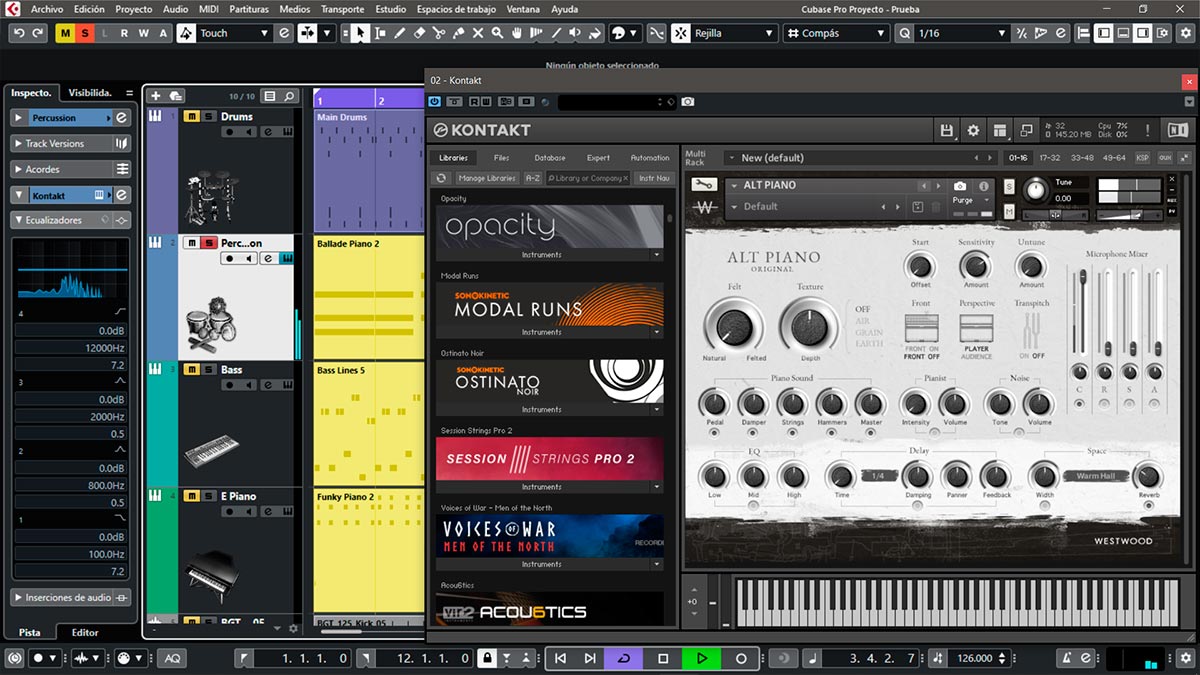Toggle Kontakt plugin power button
Viewport: 1200px width, 675px height.
(436, 102)
